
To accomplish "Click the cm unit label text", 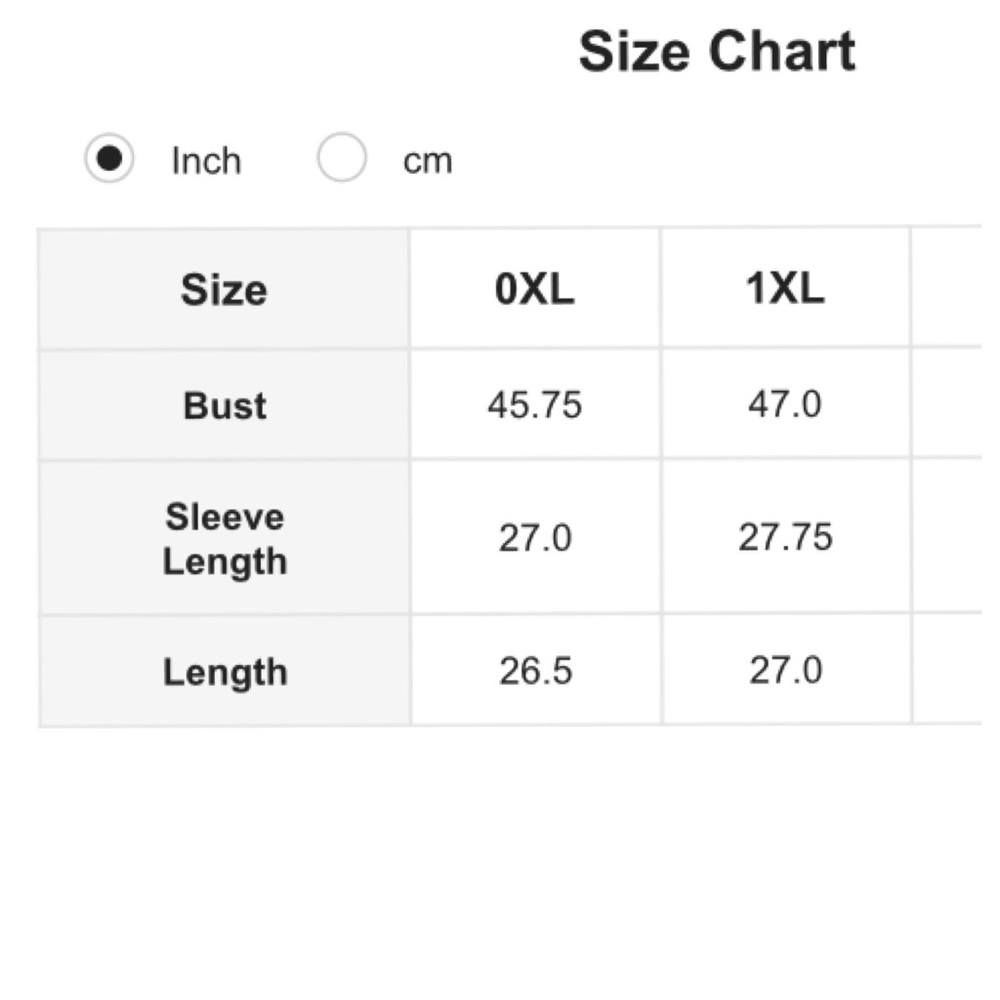I will (x=427, y=161).
